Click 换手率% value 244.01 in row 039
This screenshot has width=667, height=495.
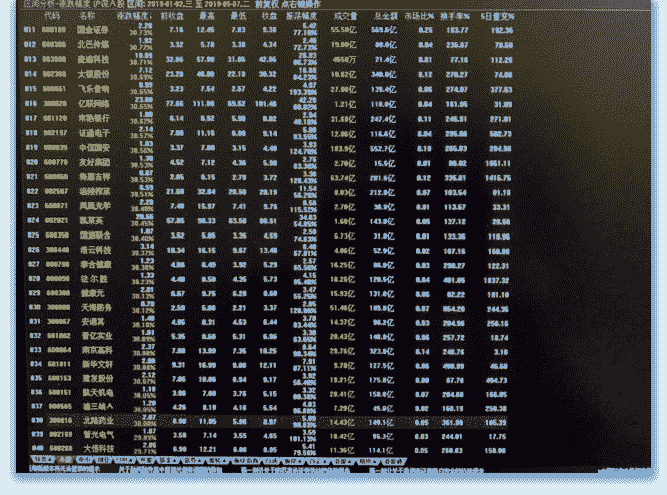pyautogui.click(x=453, y=436)
